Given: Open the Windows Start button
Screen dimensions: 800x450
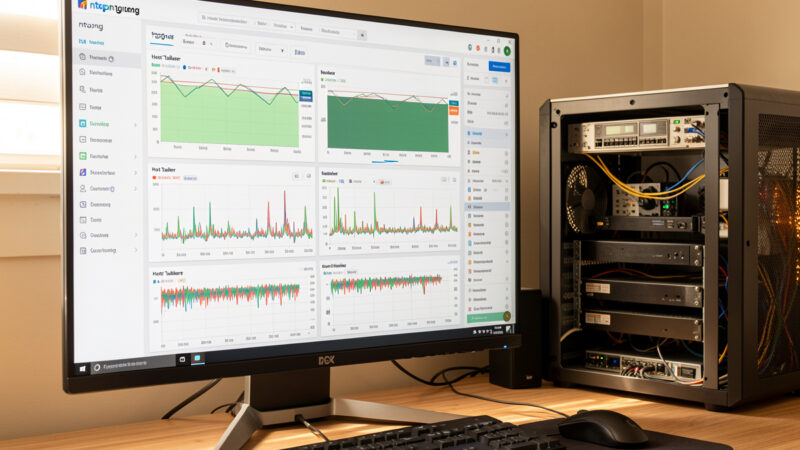Looking at the screenshot, I should pyautogui.click(x=82, y=368).
